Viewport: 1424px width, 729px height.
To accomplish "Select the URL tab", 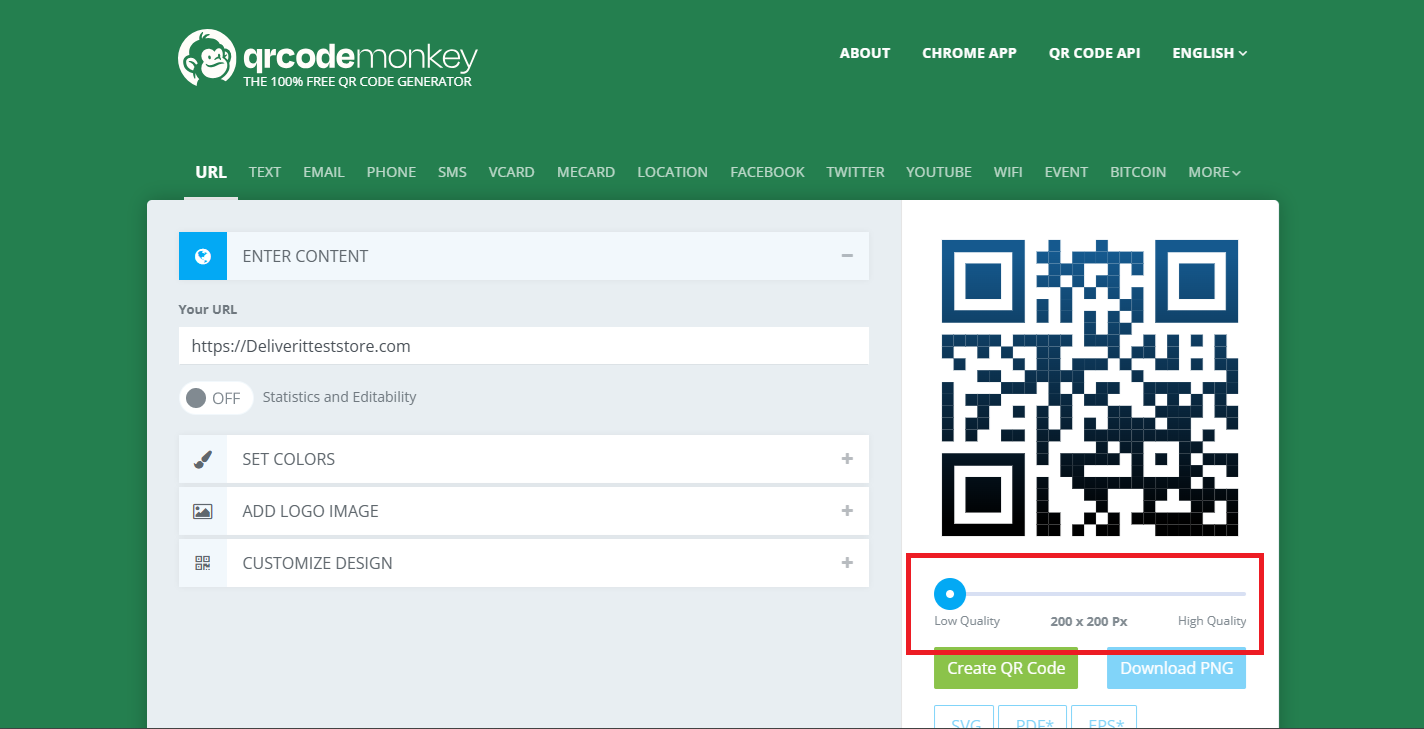I will 211,172.
